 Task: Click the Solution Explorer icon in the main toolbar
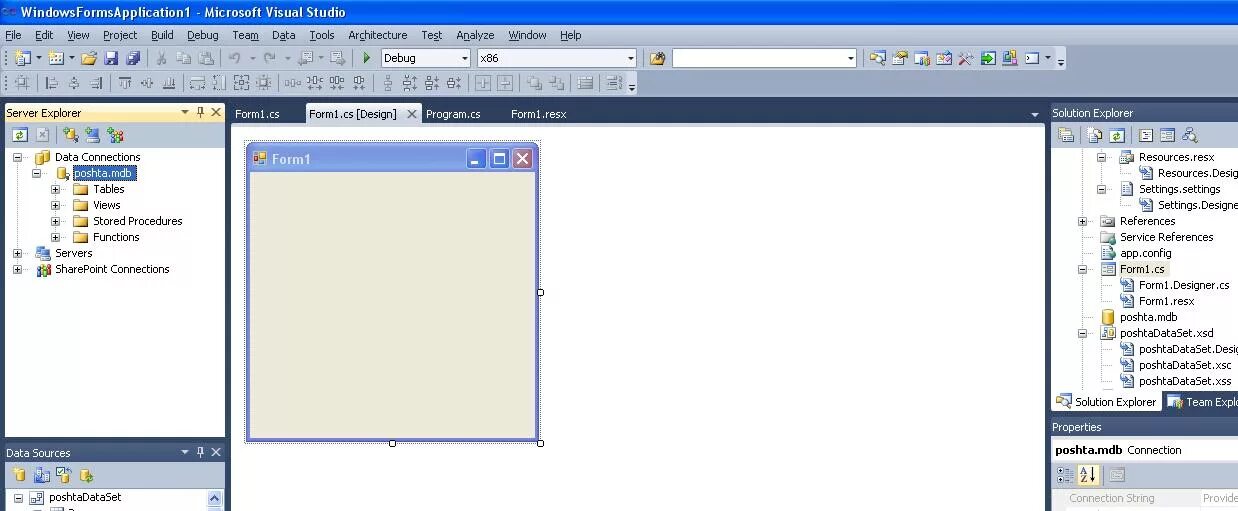point(877,58)
